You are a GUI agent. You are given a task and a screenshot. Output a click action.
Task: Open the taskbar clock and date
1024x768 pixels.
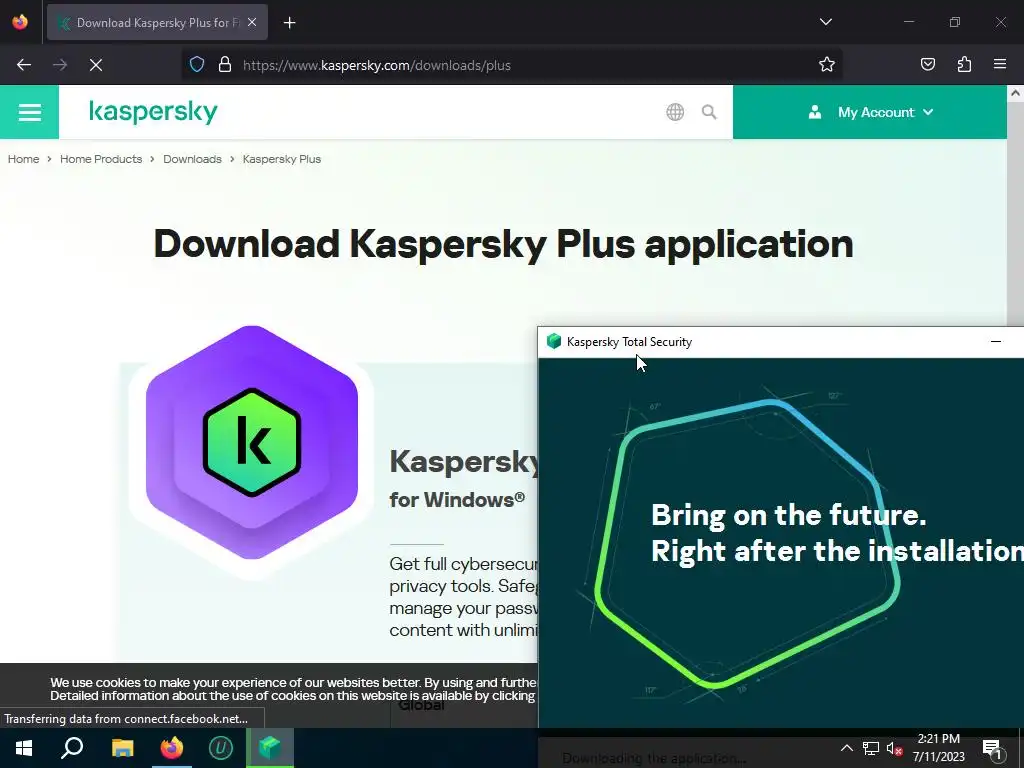point(938,748)
